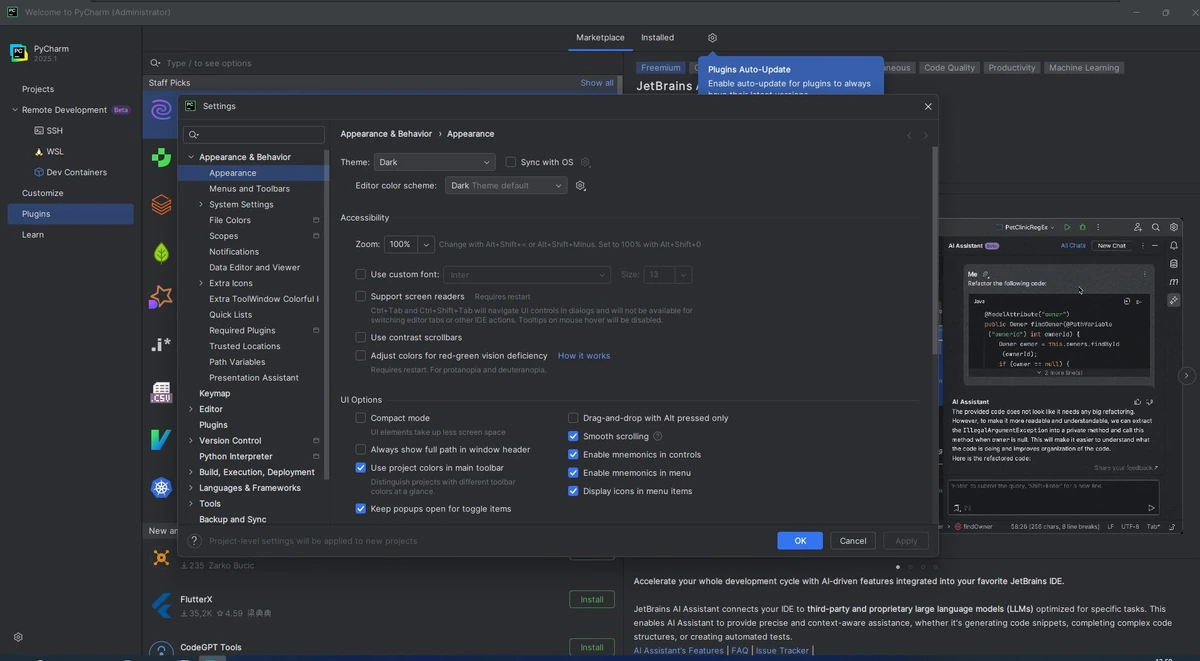
Task: Click OK in the Settings dialog
Action: pos(800,541)
